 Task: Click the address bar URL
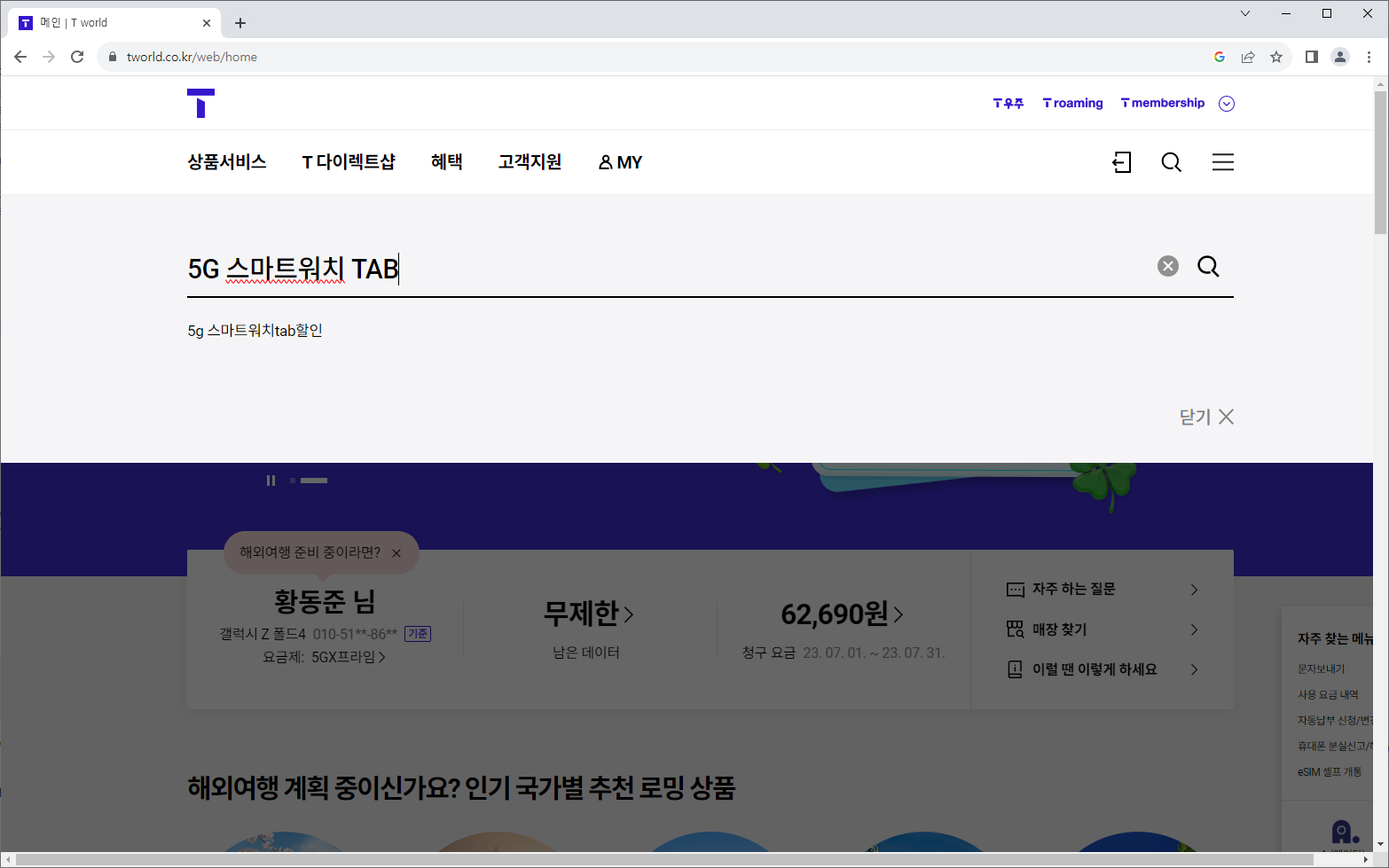[192, 57]
